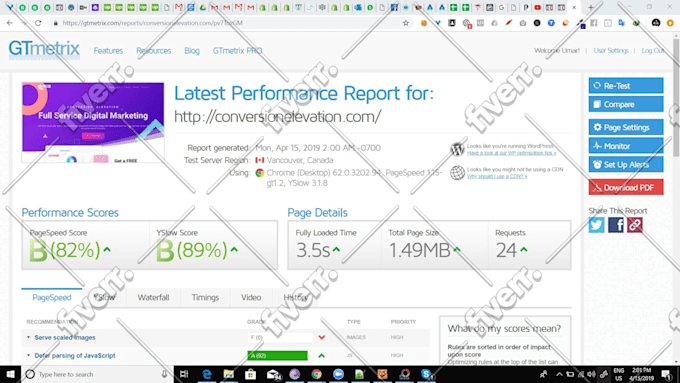Bookmark page with star icon
This screenshot has height=383, width=680.
[x=406, y=23]
